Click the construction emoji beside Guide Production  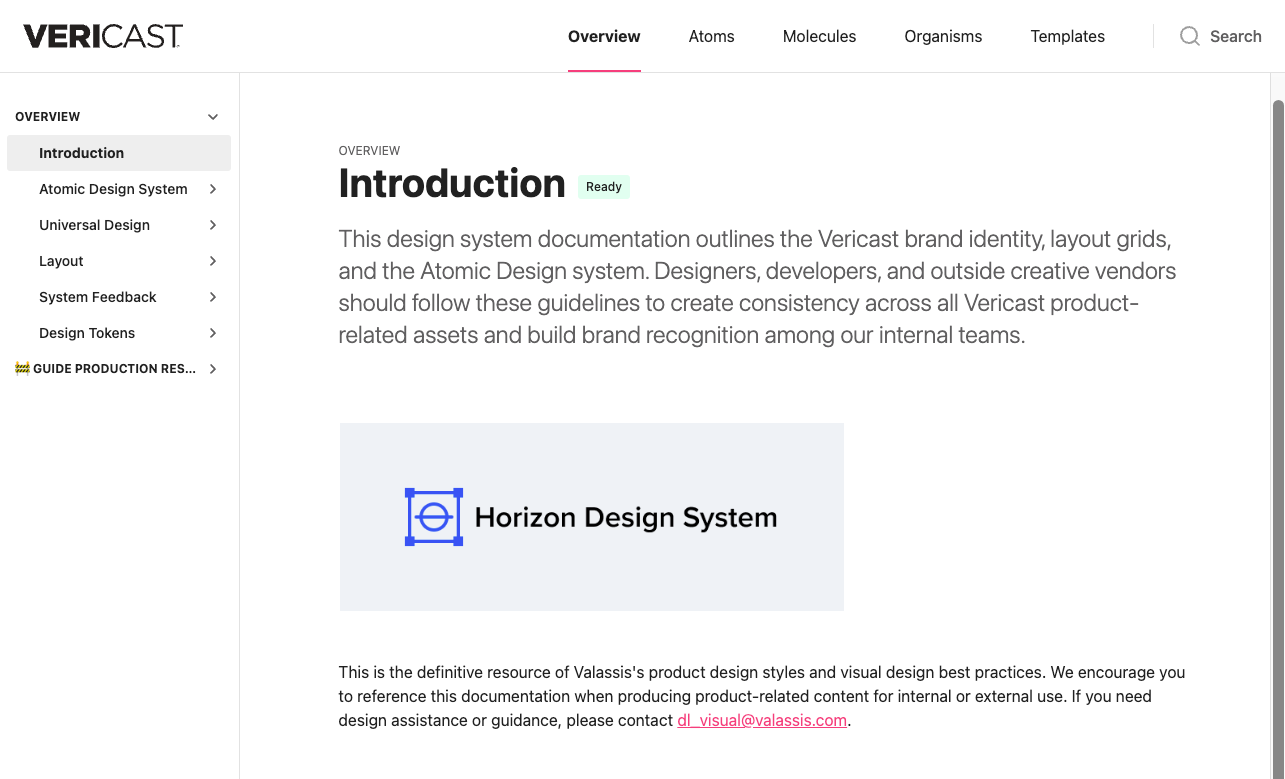point(22,368)
